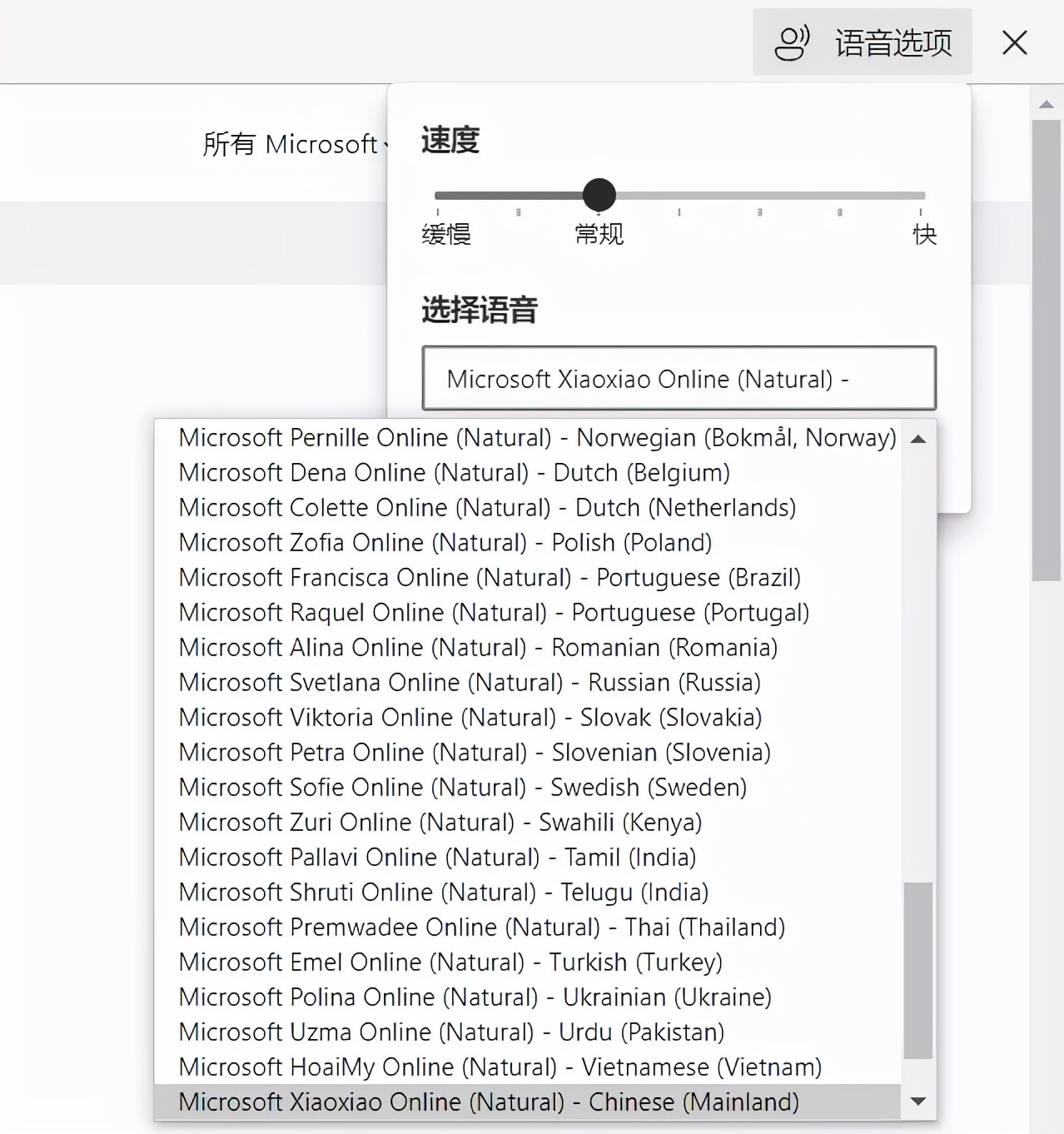Open the 选择语音 voice selection dropdown

pyautogui.click(x=679, y=379)
